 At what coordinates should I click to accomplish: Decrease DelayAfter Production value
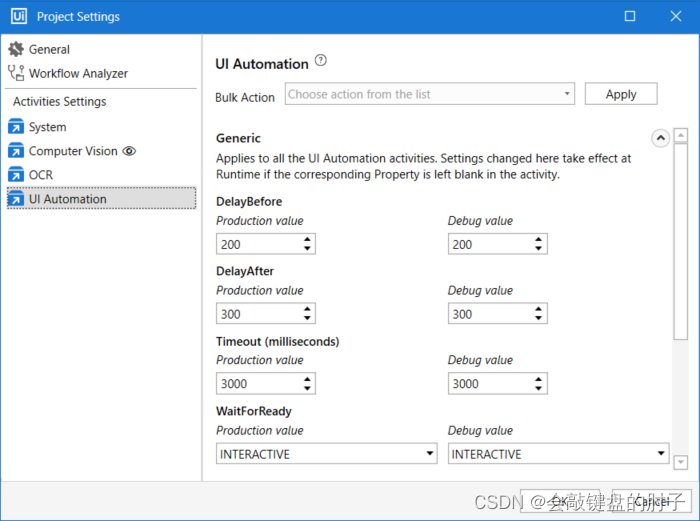[x=307, y=318]
